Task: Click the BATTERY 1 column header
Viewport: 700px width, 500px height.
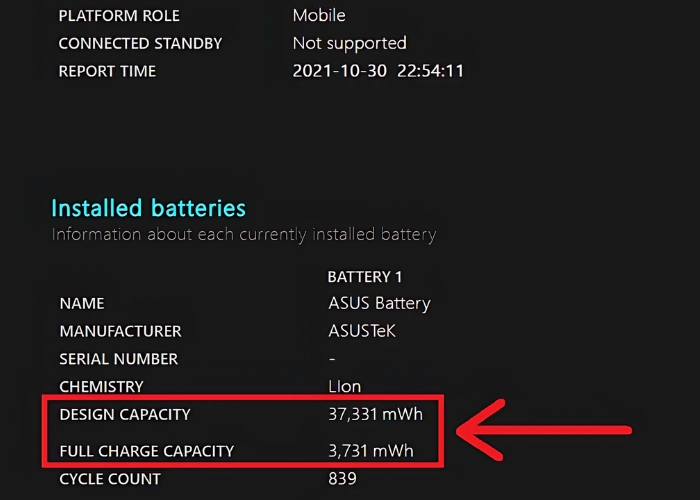Action: coord(365,276)
